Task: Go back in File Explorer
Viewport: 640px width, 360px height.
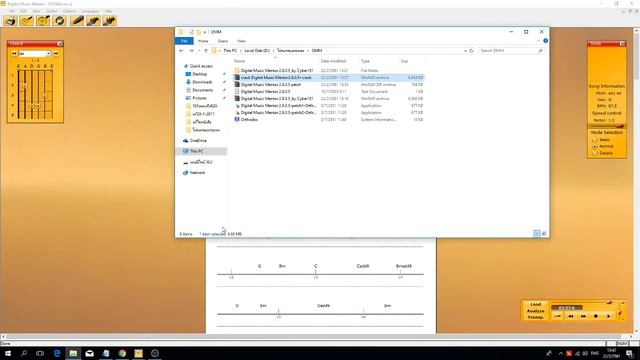Action: (x=182, y=51)
